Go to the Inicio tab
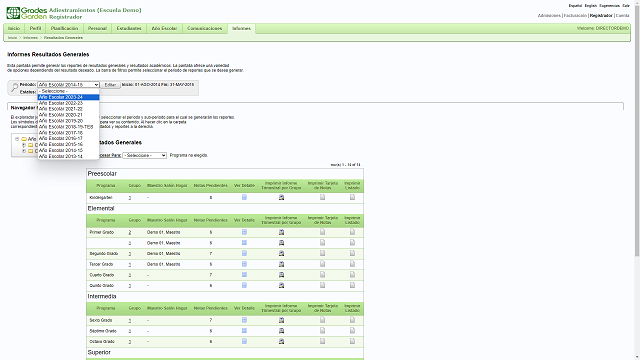 14,29
